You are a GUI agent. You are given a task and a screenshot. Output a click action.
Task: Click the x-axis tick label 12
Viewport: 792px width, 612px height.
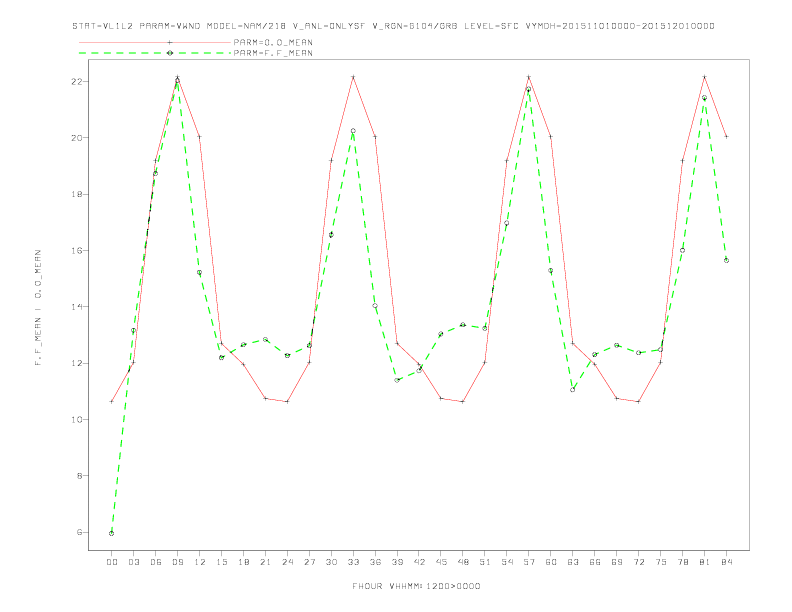pos(200,562)
